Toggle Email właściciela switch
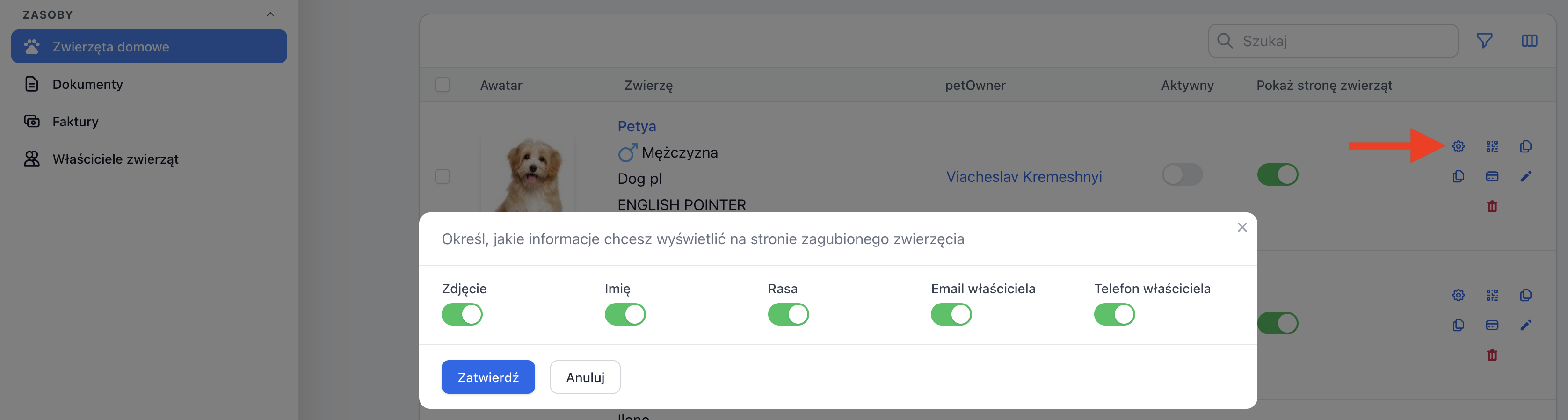The image size is (1568, 420). click(x=951, y=315)
